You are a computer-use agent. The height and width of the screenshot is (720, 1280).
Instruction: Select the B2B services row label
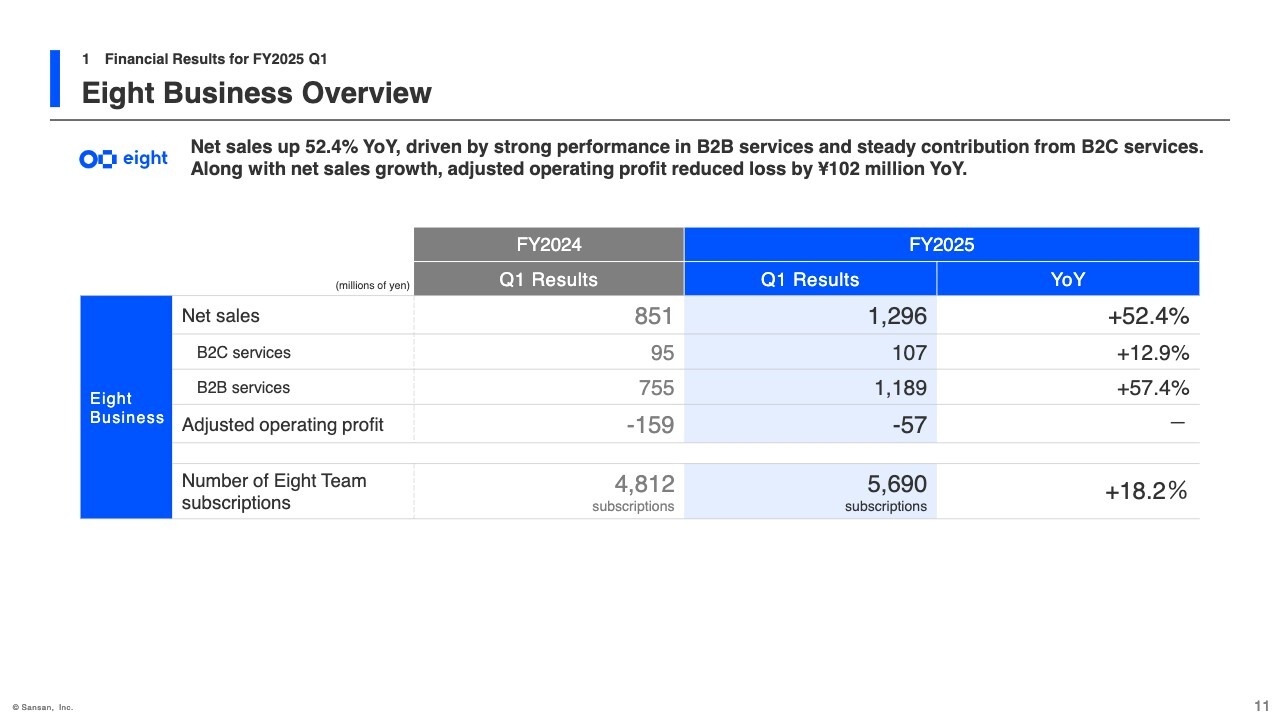pos(243,388)
